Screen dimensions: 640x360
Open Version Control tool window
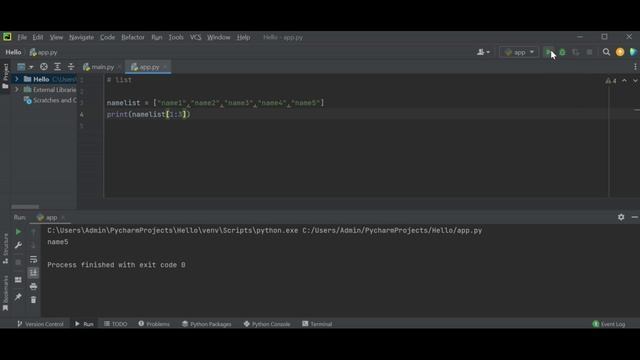tap(40, 324)
